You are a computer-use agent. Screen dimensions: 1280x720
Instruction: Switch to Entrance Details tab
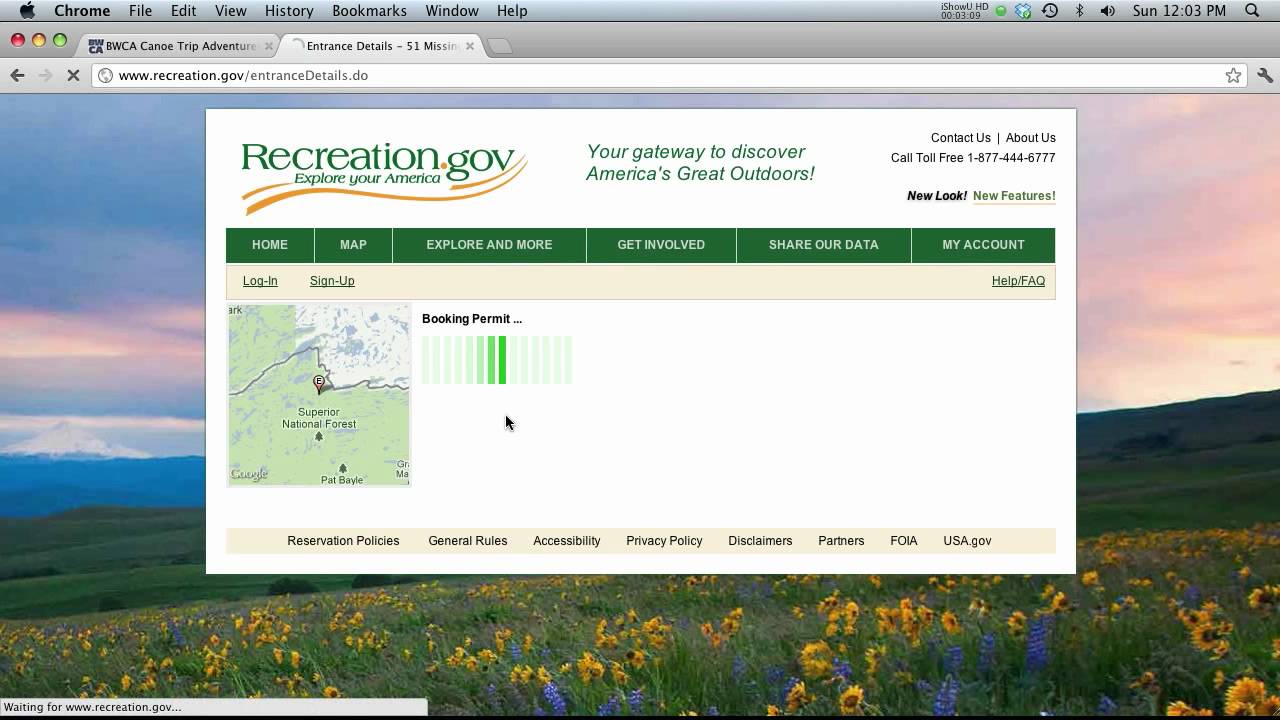[x=382, y=46]
